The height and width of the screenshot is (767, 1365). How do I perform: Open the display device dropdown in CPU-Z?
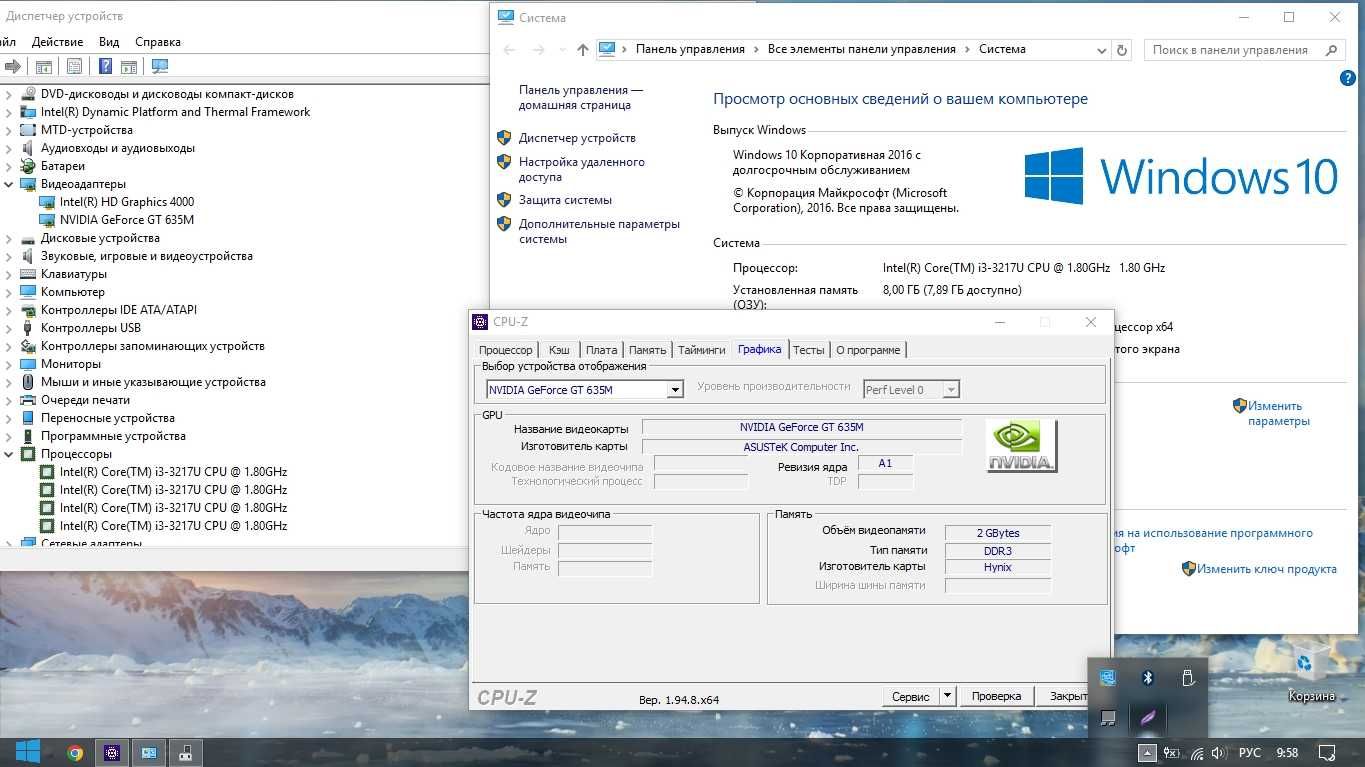click(x=676, y=390)
